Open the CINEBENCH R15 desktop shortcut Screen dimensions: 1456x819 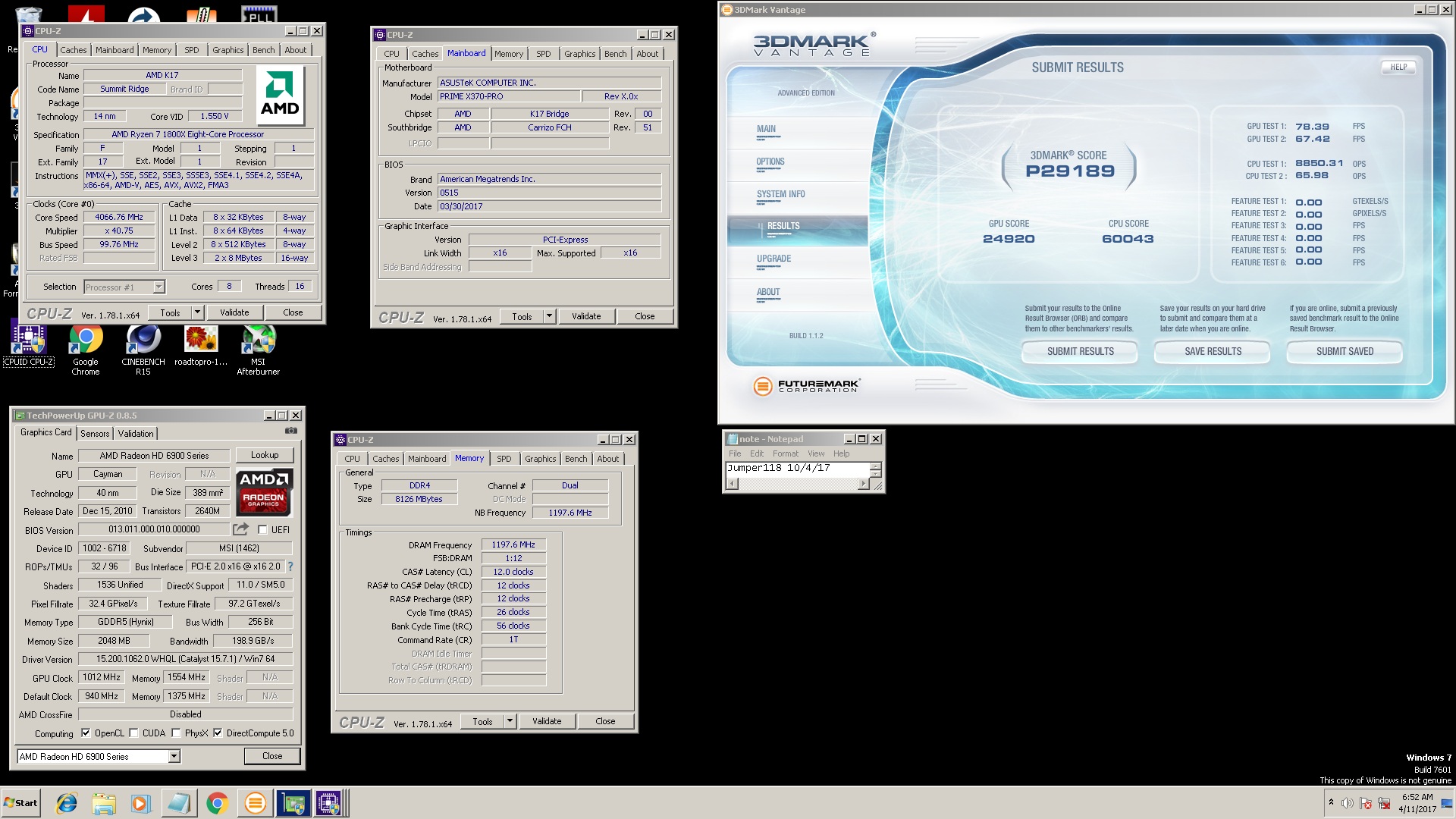[143, 350]
